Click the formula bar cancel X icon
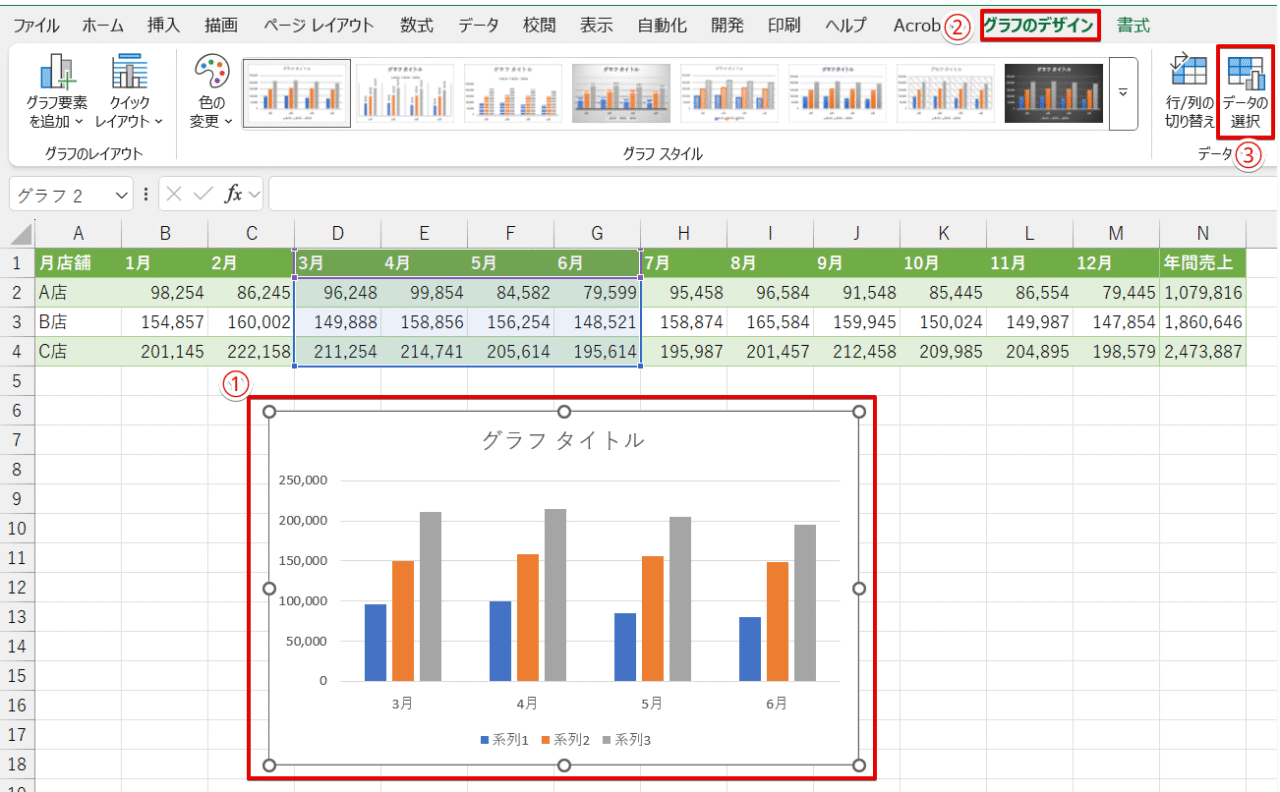Image resolution: width=1280 pixels, height=792 pixels. 175,194
